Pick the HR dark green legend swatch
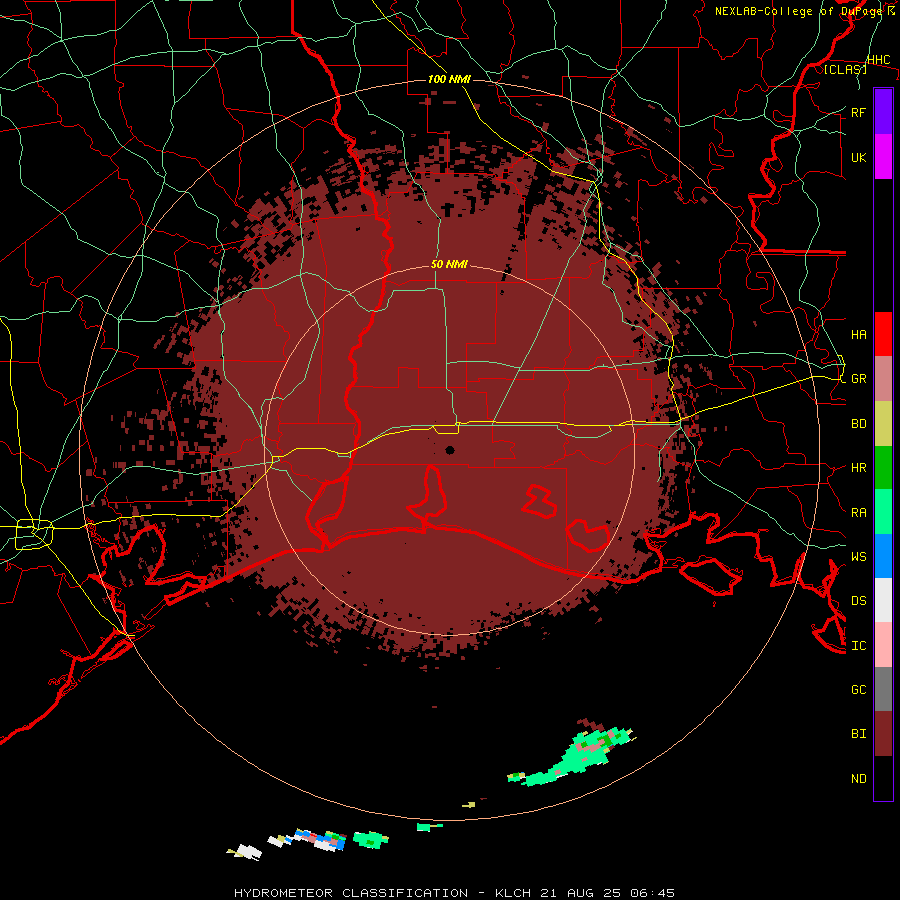This screenshot has height=900, width=900. click(x=883, y=467)
